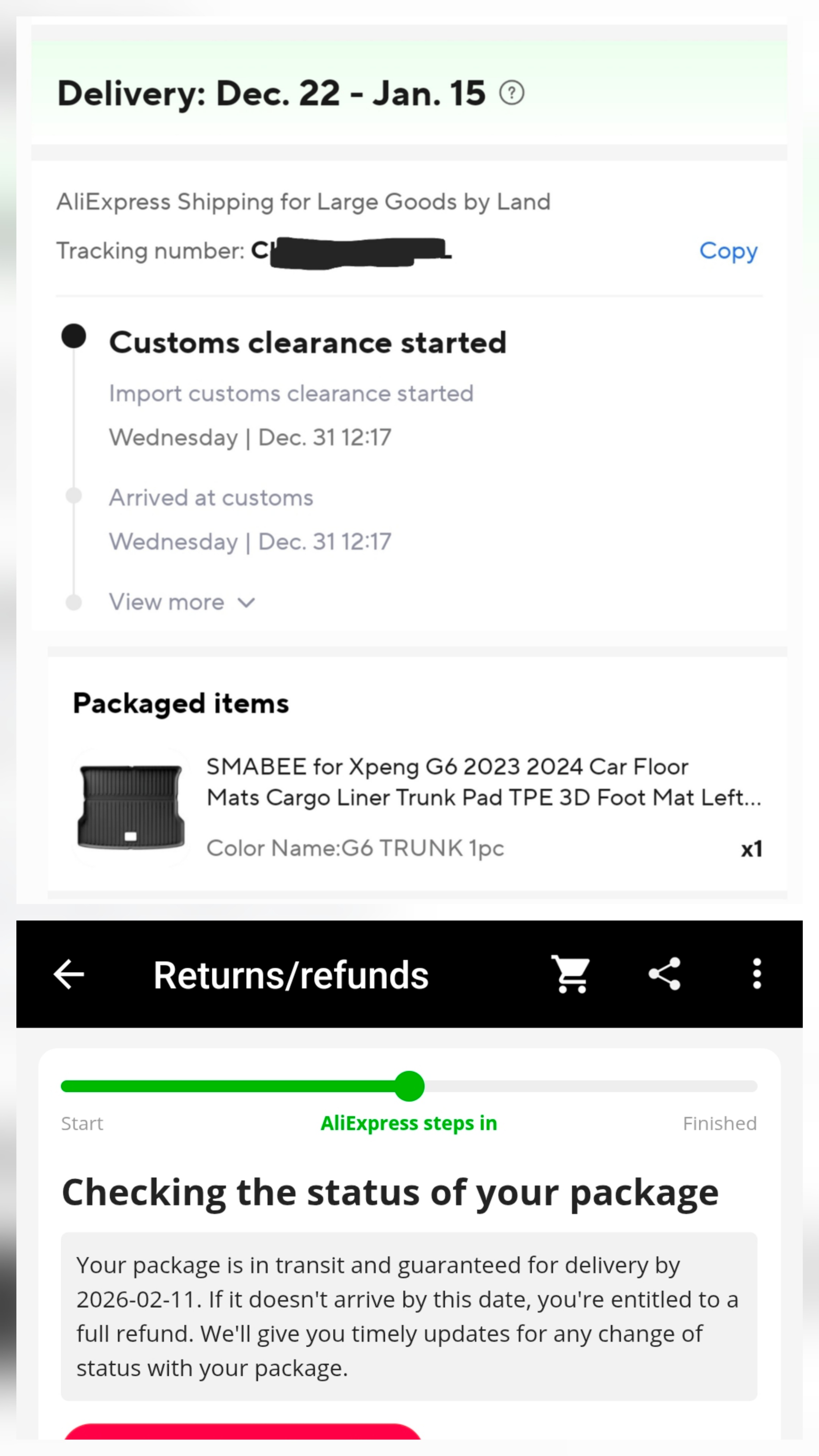Copy the tracking number

pyautogui.click(x=728, y=250)
